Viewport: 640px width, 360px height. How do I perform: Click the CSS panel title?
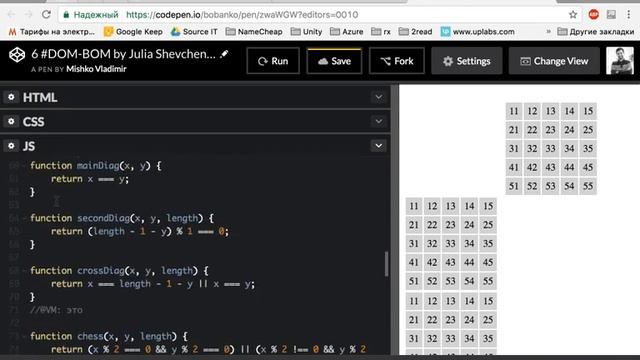pyautogui.click(x=33, y=122)
